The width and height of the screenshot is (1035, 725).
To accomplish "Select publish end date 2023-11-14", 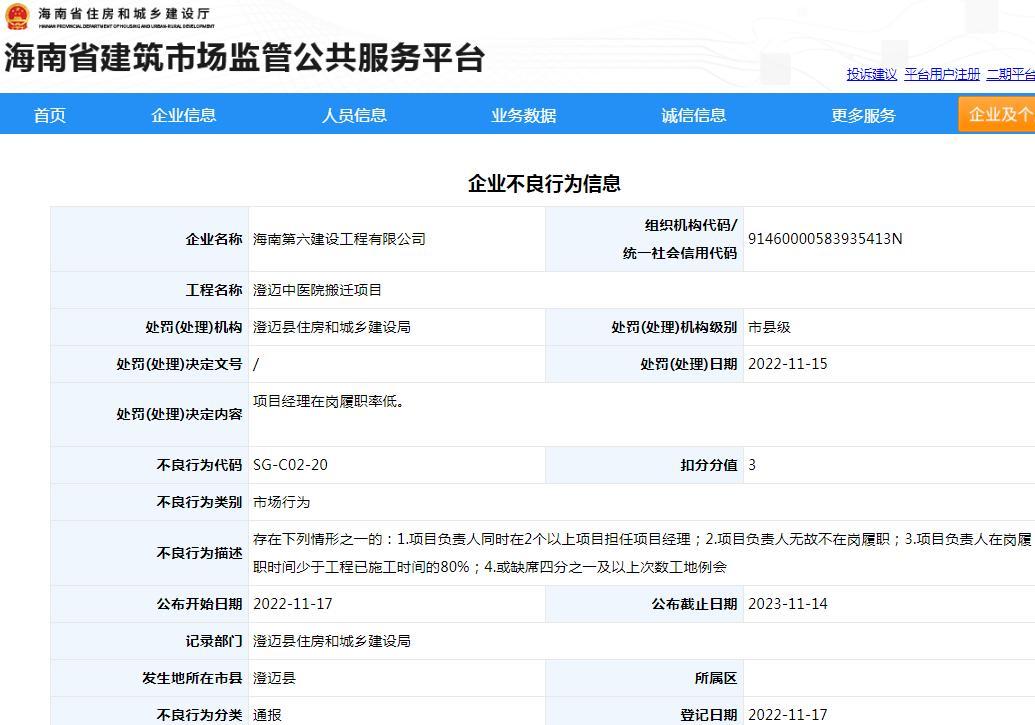I will [787, 604].
